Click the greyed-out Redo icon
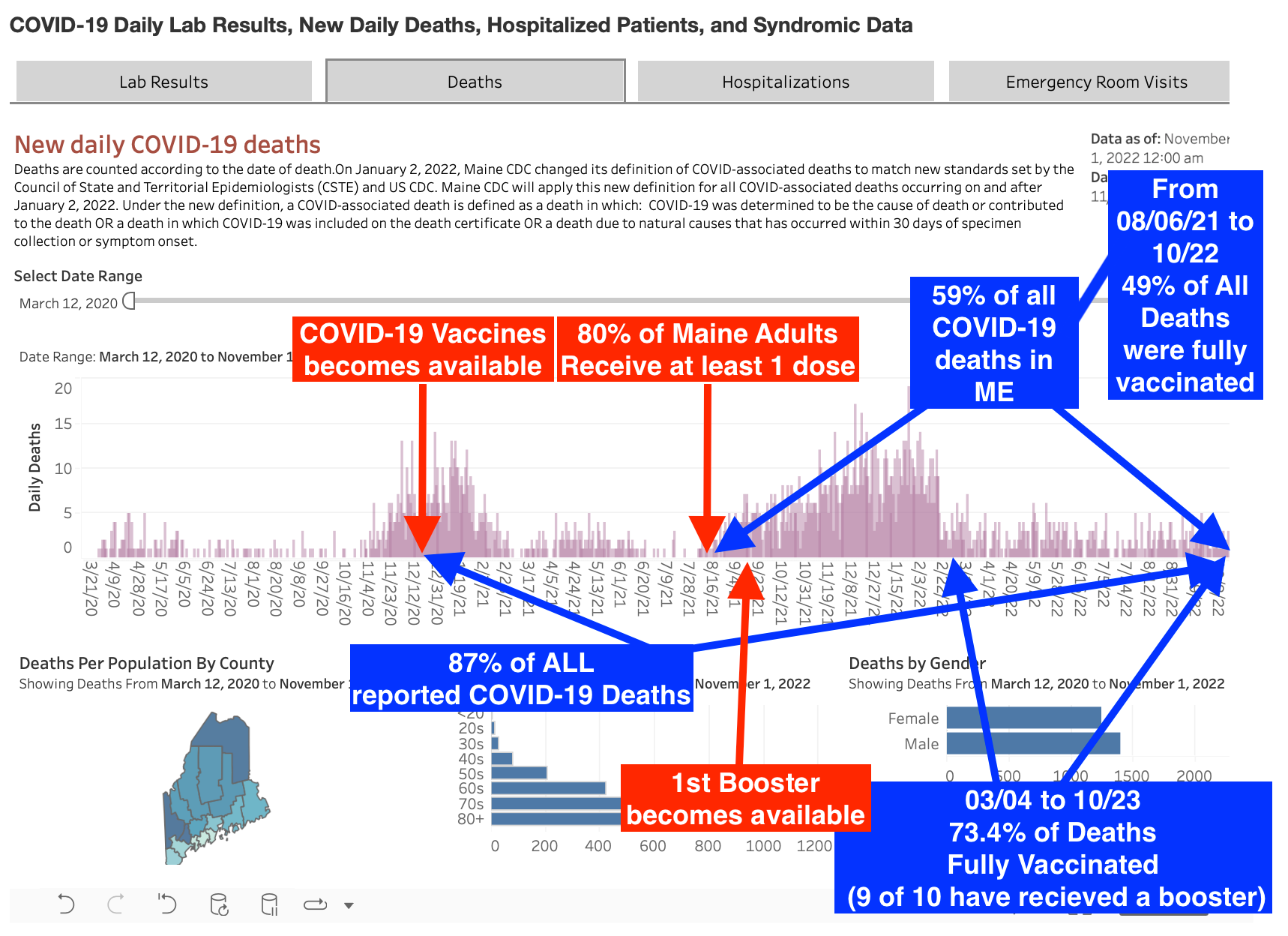The width and height of the screenshot is (1288, 936). [x=115, y=904]
